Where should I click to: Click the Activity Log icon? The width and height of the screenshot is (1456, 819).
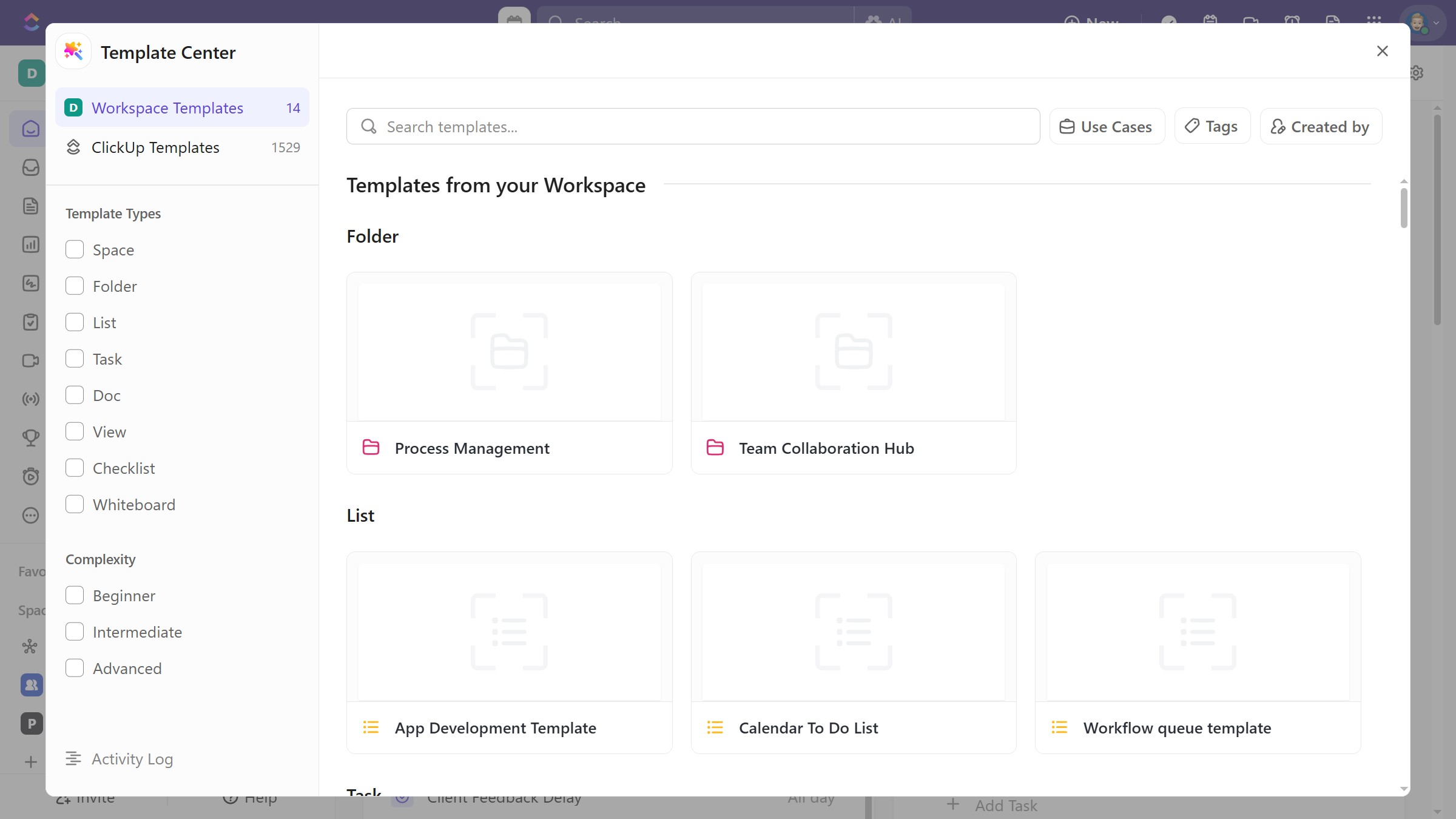[x=73, y=758]
